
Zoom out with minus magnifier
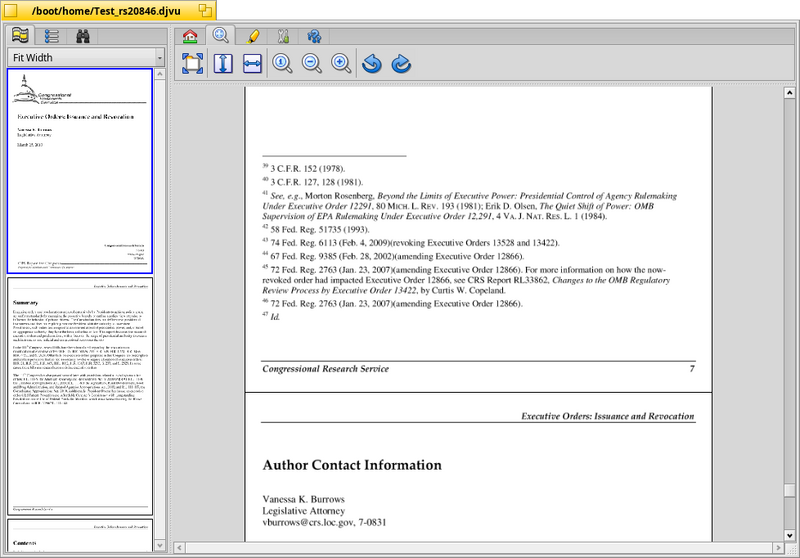pyautogui.click(x=312, y=64)
